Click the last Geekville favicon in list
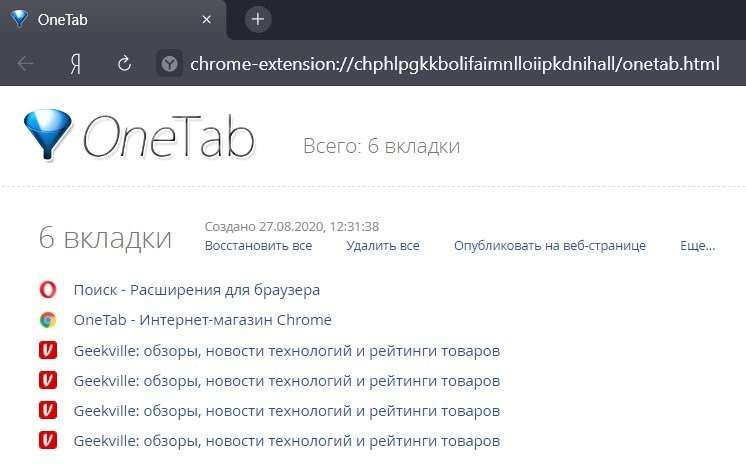 click(x=47, y=440)
